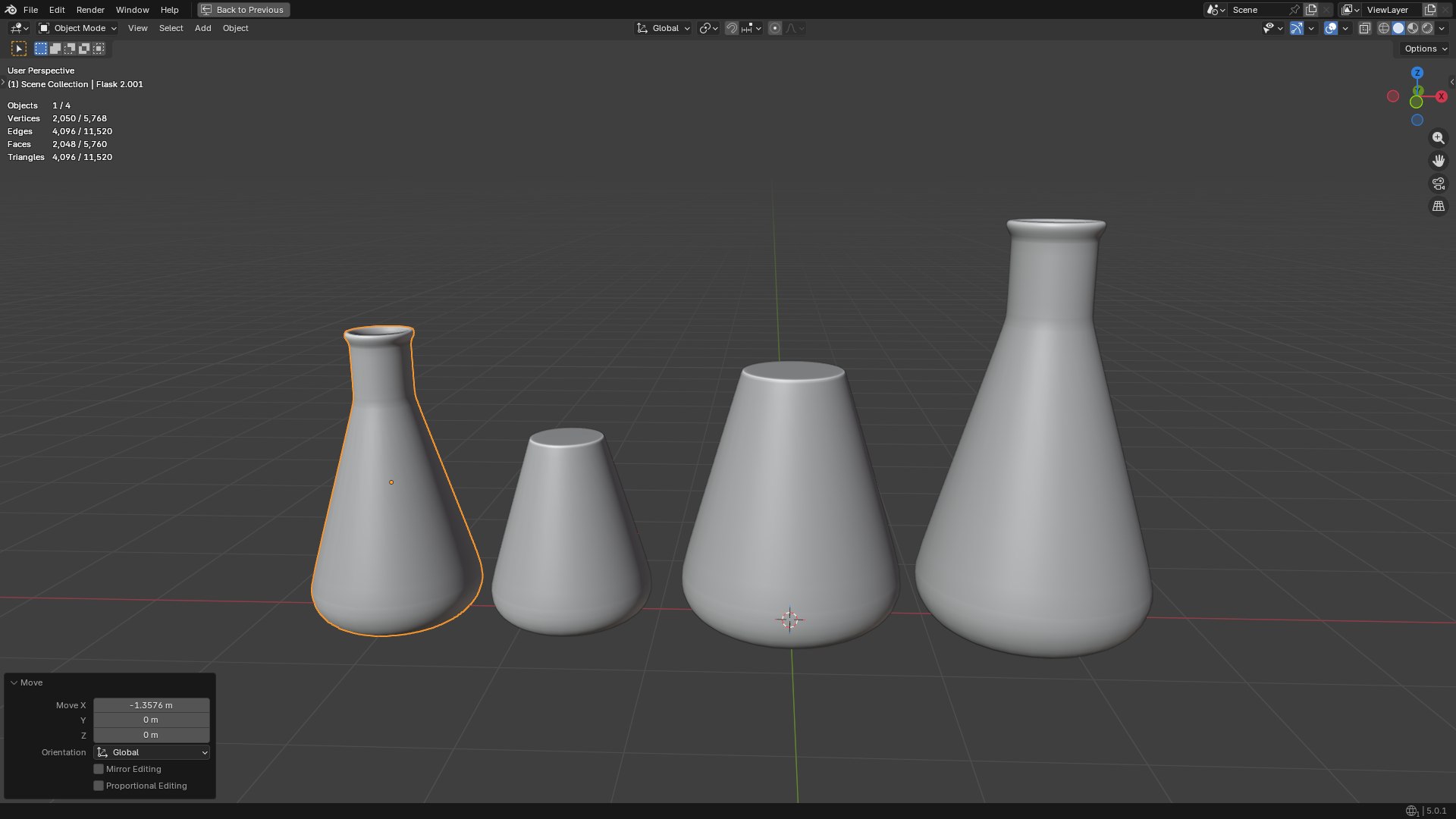Click the Scene name field
The width and height of the screenshot is (1456, 819).
pos(1259,10)
